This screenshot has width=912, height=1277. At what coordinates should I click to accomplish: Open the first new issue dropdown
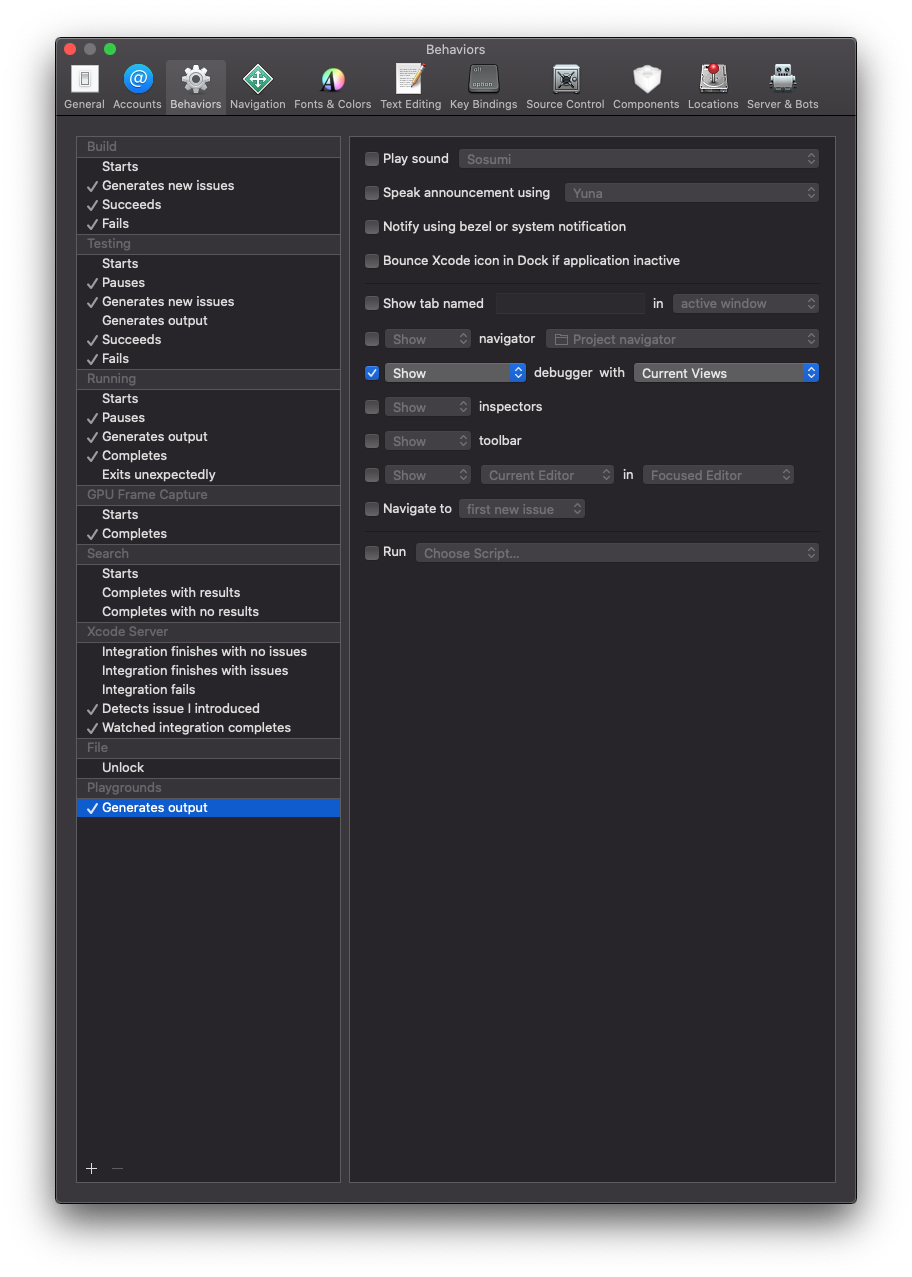pyautogui.click(x=522, y=509)
